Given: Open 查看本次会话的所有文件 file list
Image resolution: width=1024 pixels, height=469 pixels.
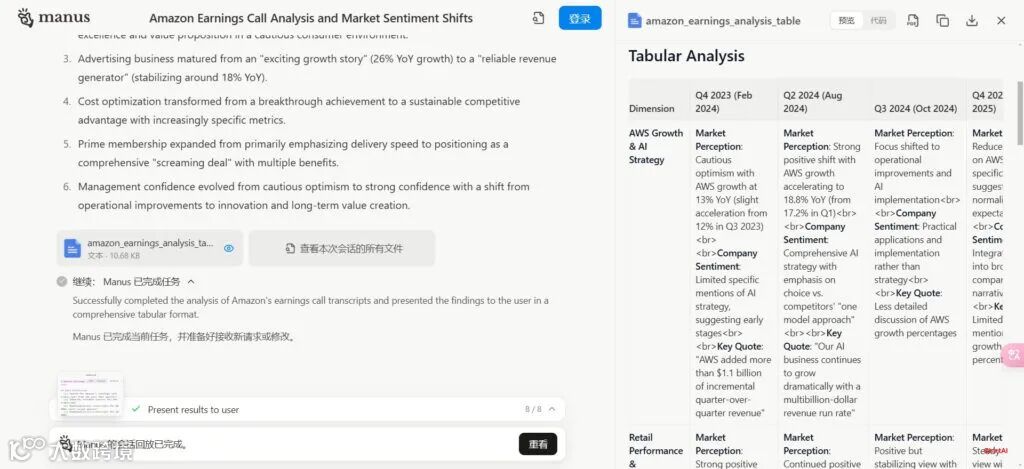Looking at the screenshot, I should (342, 248).
